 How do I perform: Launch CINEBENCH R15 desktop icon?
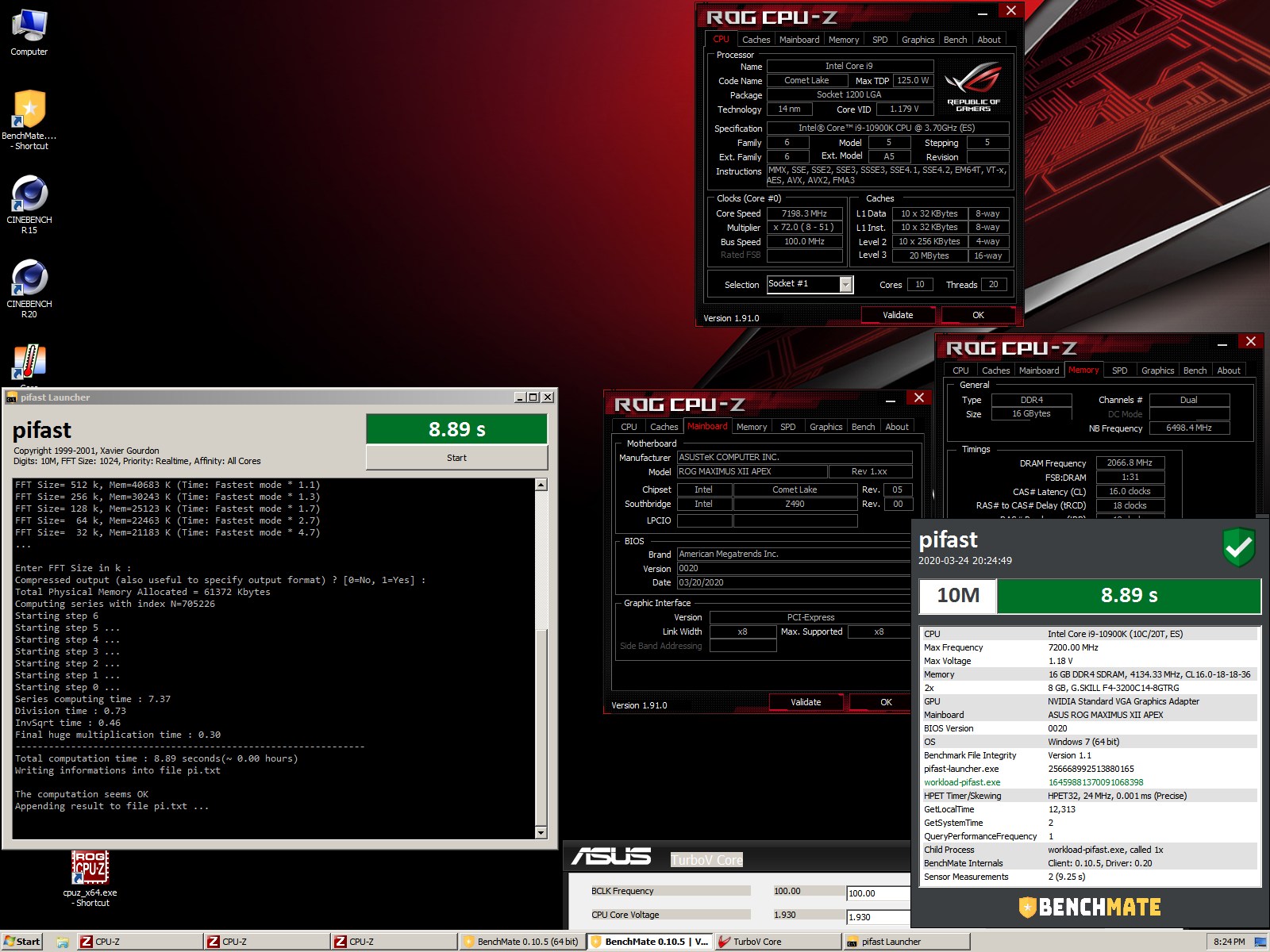[x=29, y=204]
